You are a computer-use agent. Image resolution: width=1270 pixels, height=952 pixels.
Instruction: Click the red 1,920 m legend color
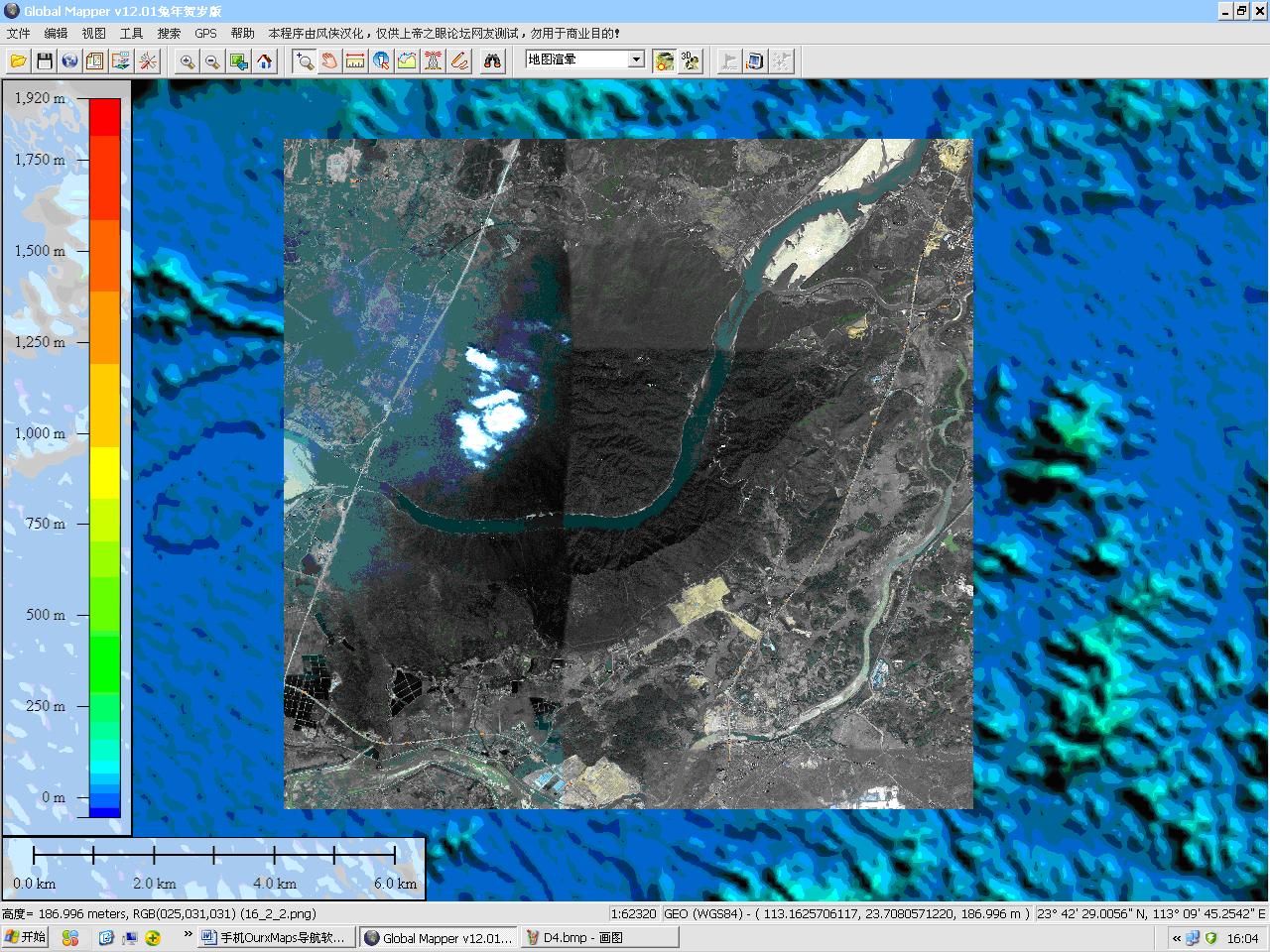click(x=104, y=116)
